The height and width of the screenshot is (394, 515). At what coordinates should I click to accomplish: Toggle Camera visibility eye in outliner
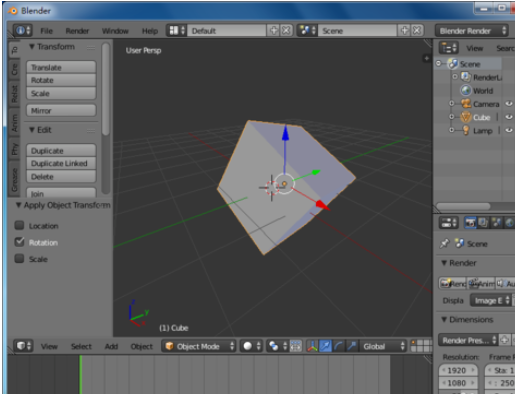[x=509, y=104]
